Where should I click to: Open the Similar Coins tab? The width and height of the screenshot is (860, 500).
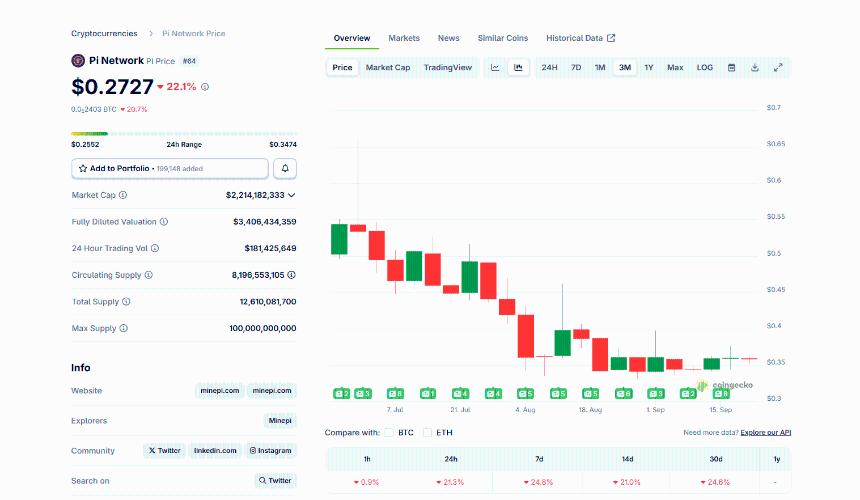(x=502, y=38)
